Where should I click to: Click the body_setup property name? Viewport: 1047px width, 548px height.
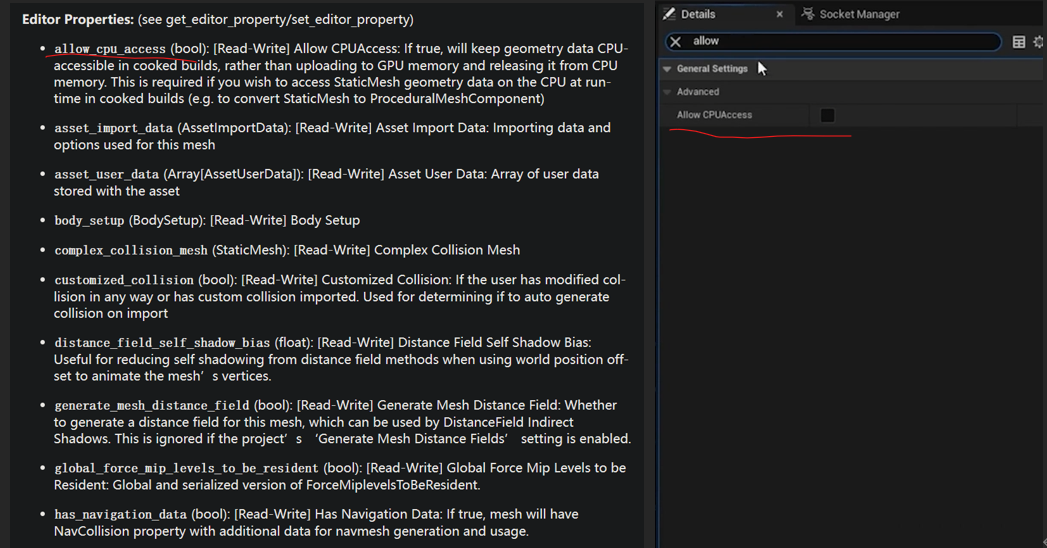point(89,220)
